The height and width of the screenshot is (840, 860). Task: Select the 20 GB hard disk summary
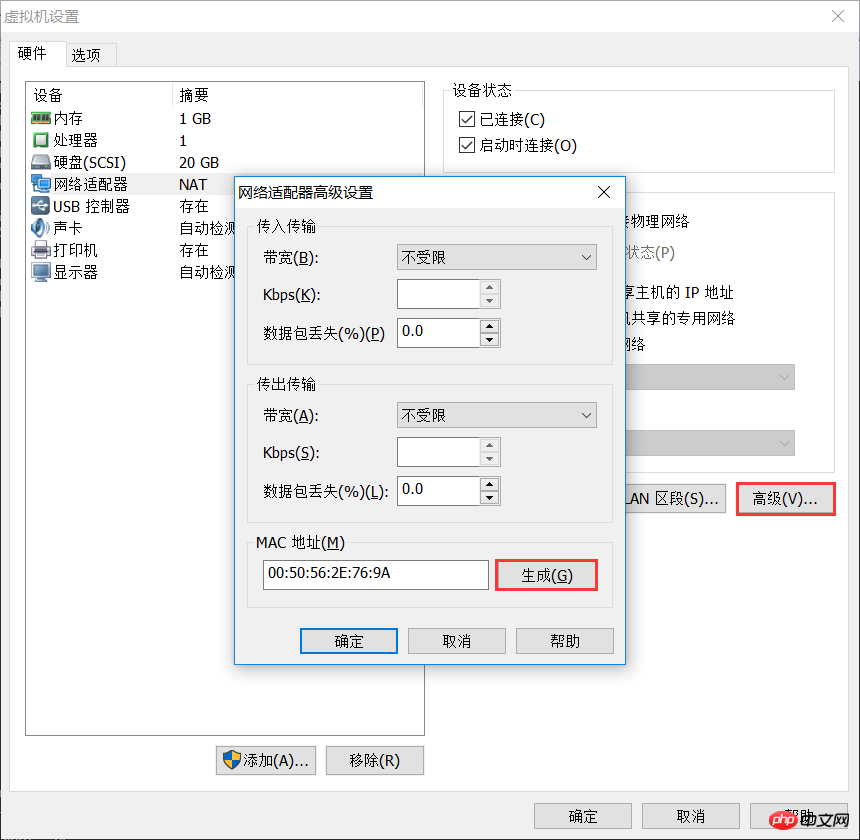199,162
